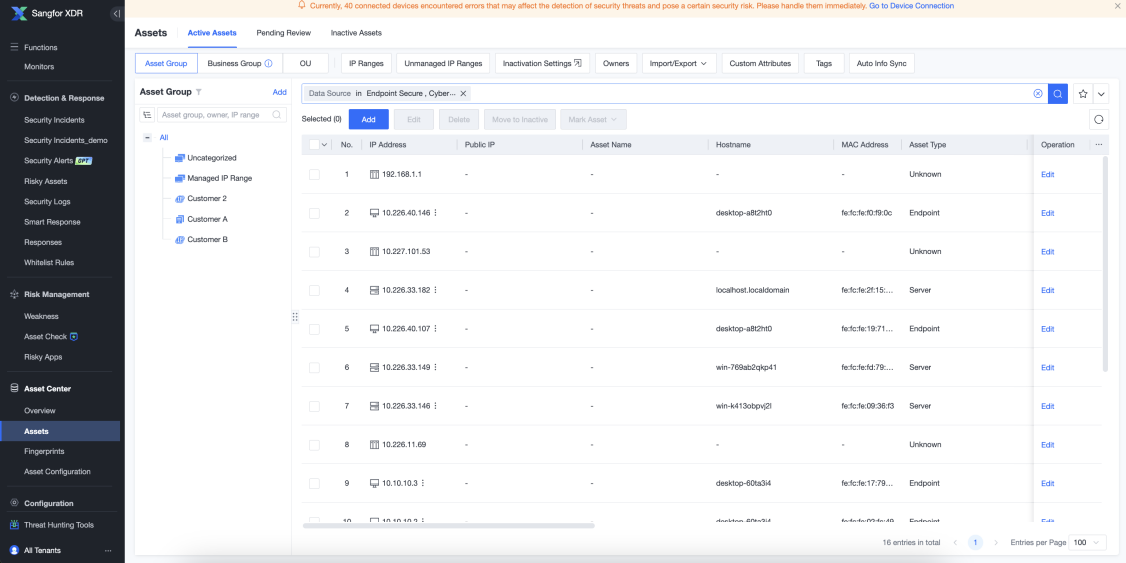The image size is (1126, 563).
Task: Click the Threat Hunting Tools icon
Action: click(x=14, y=525)
